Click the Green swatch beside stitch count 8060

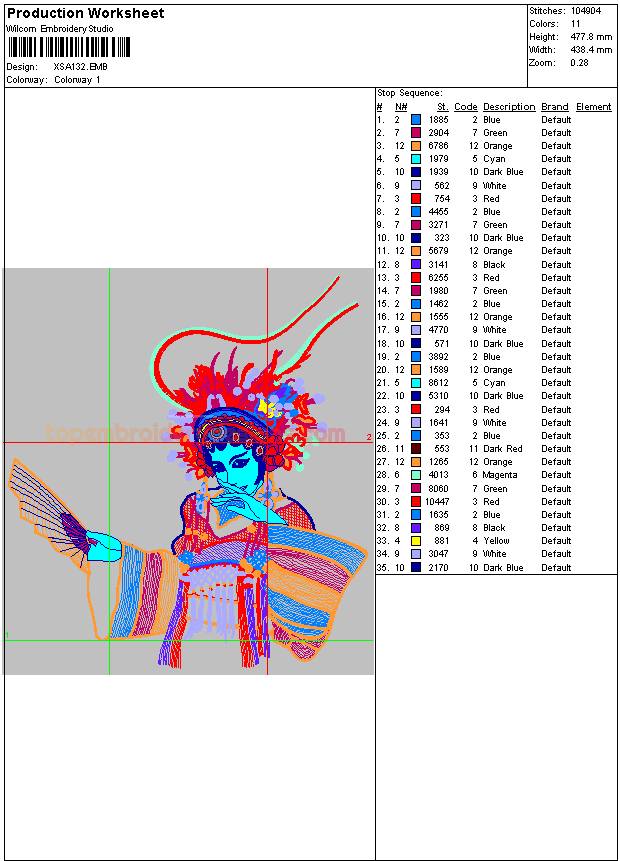416,489
